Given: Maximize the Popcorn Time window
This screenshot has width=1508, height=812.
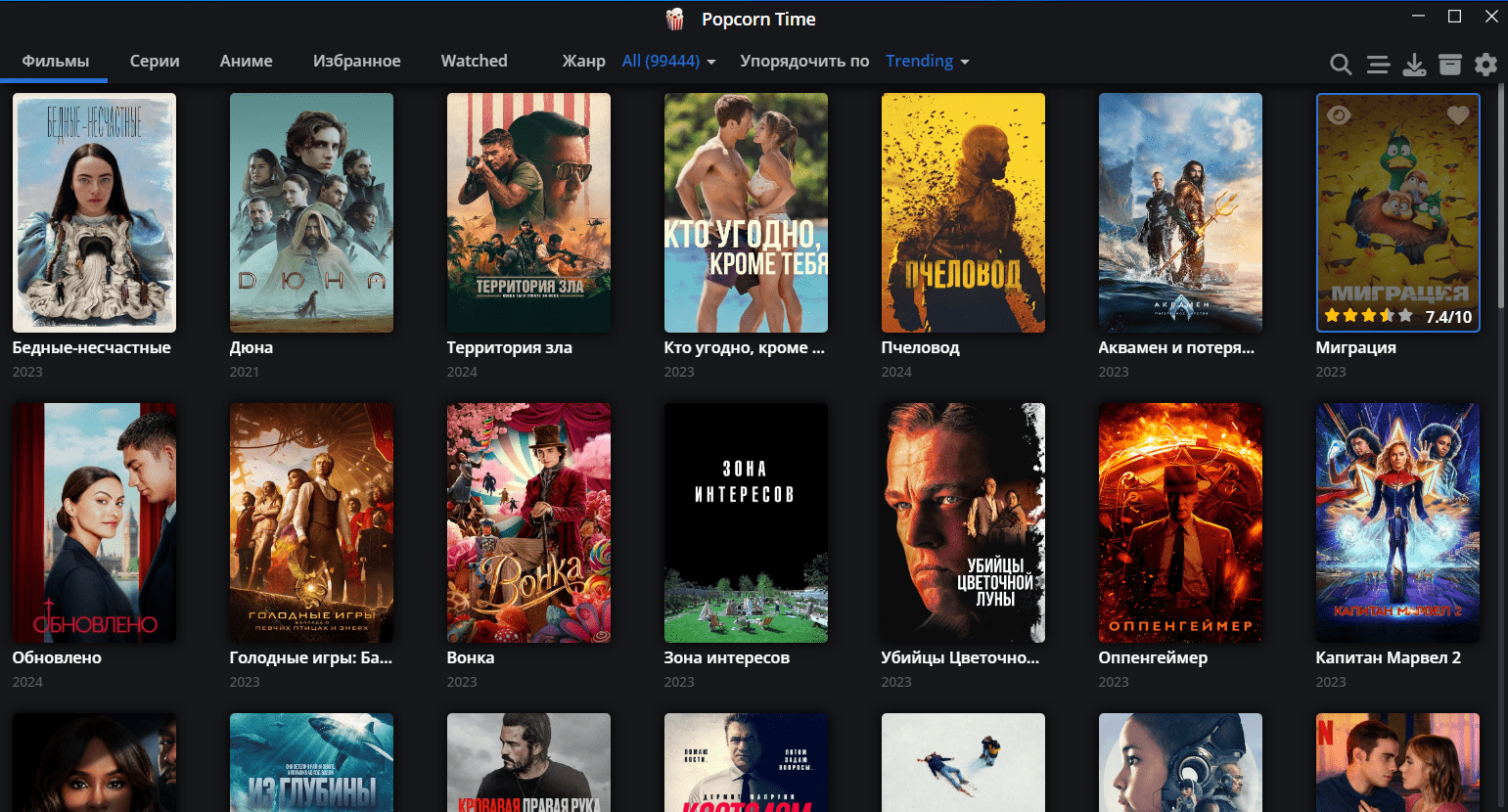Looking at the screenshot, I should (1455, 17).
